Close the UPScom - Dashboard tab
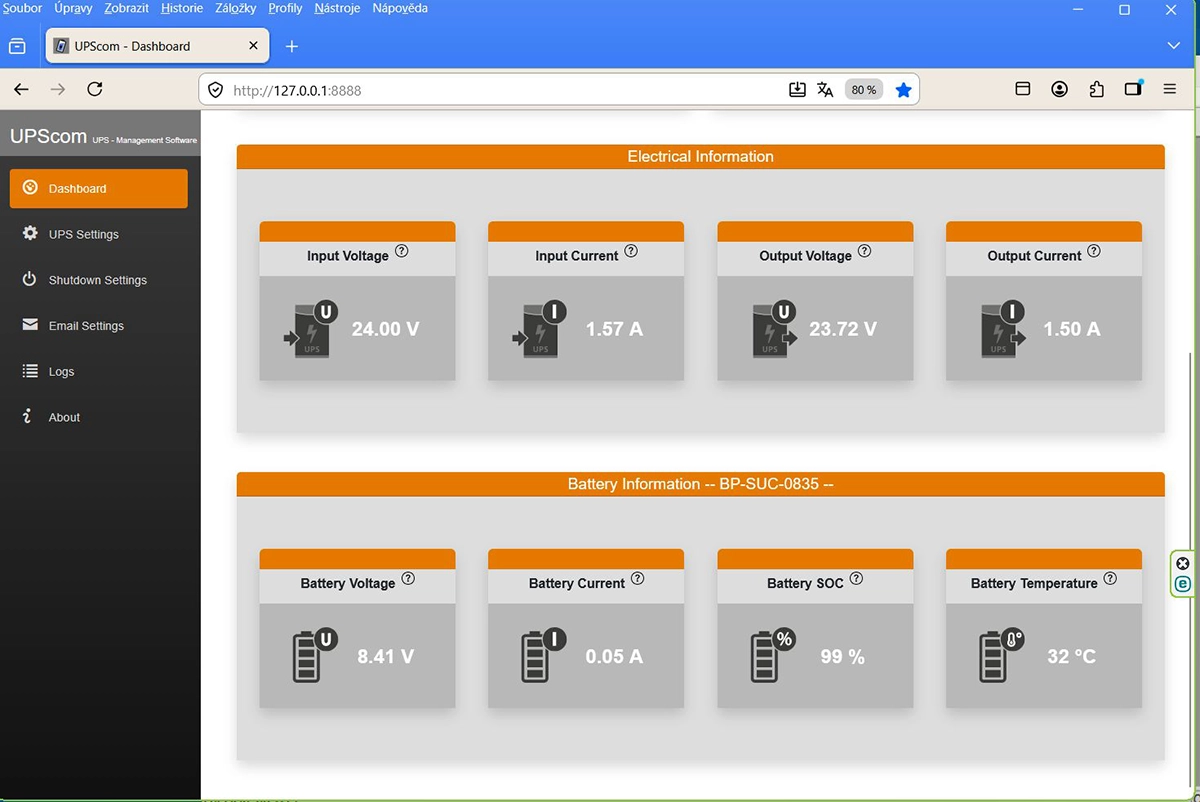The height and width of the screenshot is (802, 1200). 253,46
